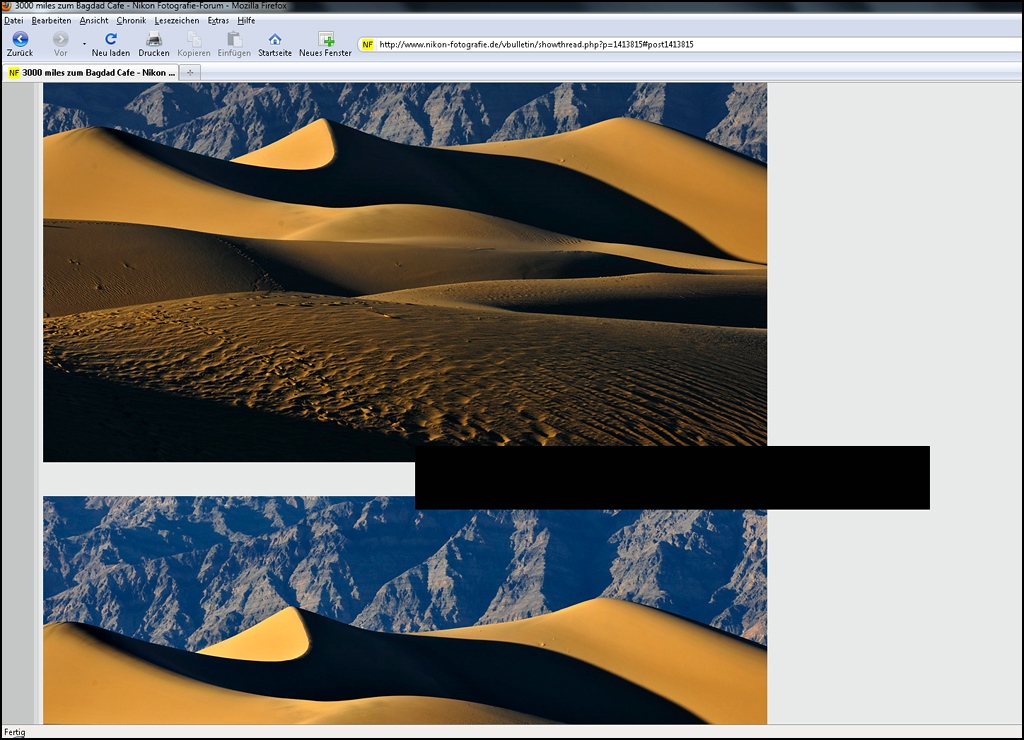The width and height of the screenshot is (1024, 740).
Task: Open the Chronik menu
Action: point(131,20)
